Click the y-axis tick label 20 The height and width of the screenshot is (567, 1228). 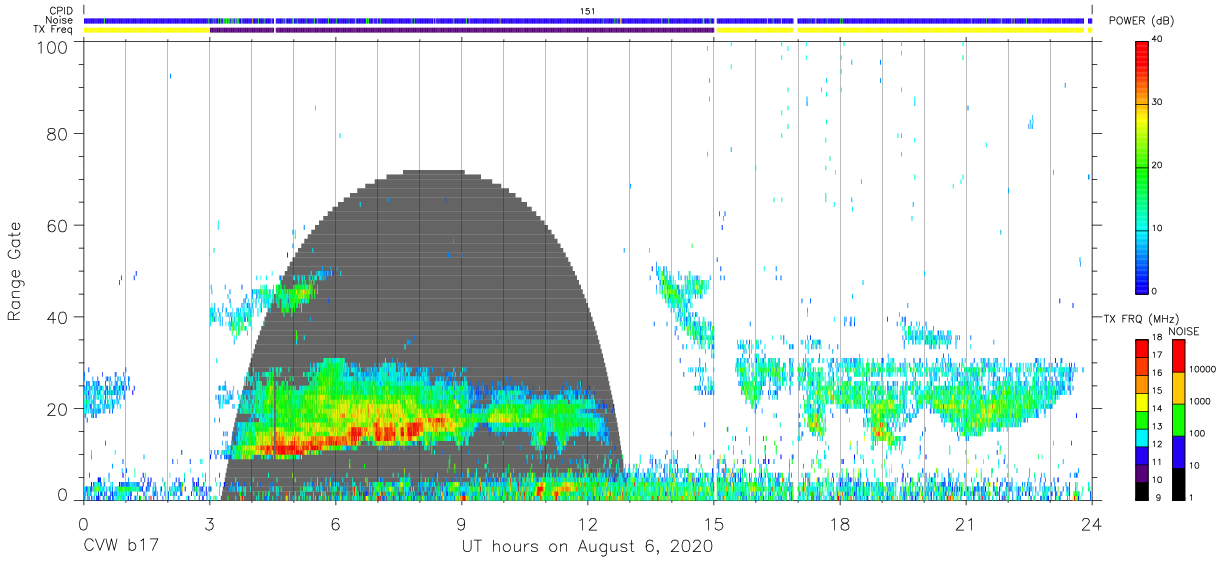pos(58,409)
